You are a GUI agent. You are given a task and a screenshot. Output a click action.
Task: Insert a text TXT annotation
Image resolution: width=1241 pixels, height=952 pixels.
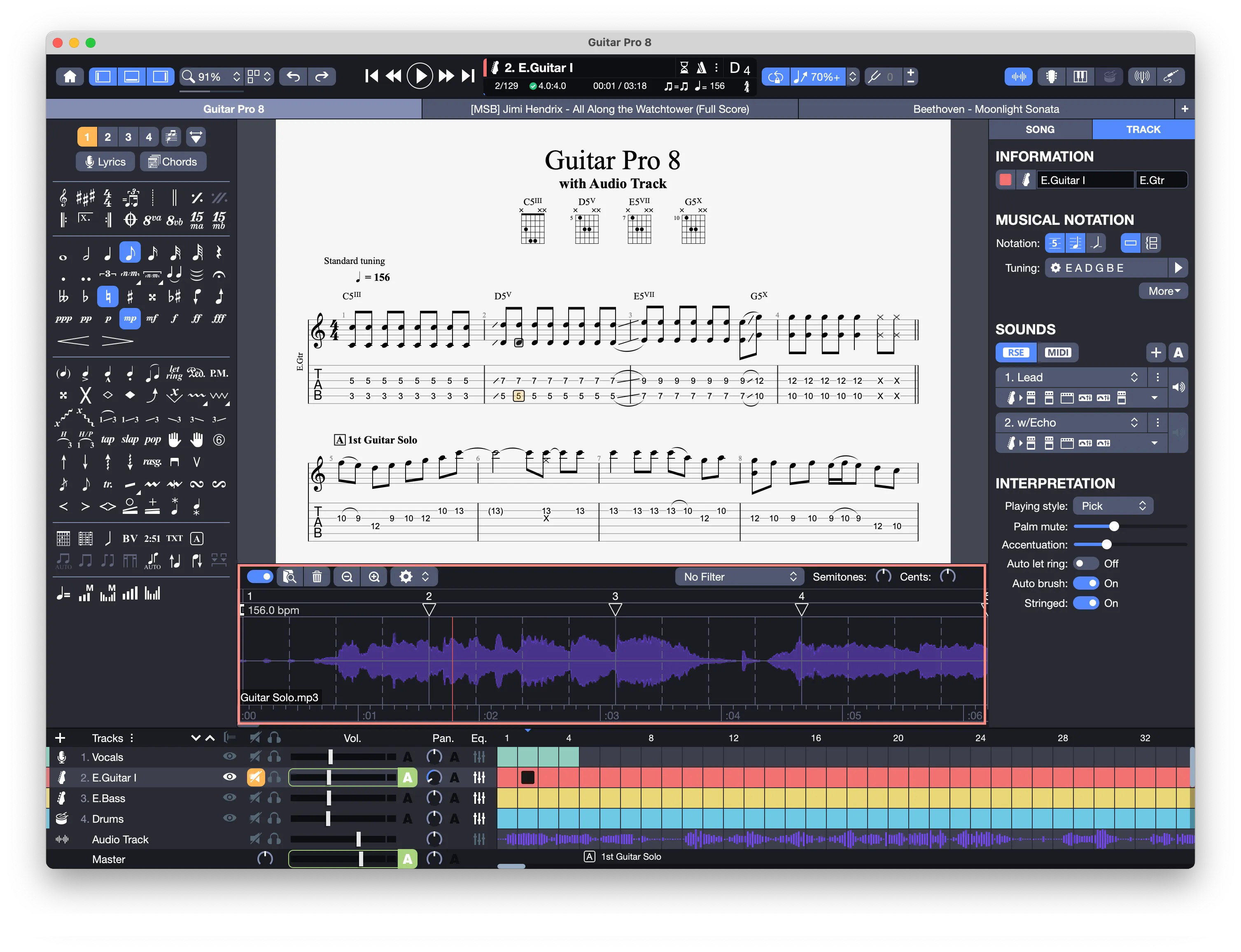pyautogui.click(x=174, y=538)
